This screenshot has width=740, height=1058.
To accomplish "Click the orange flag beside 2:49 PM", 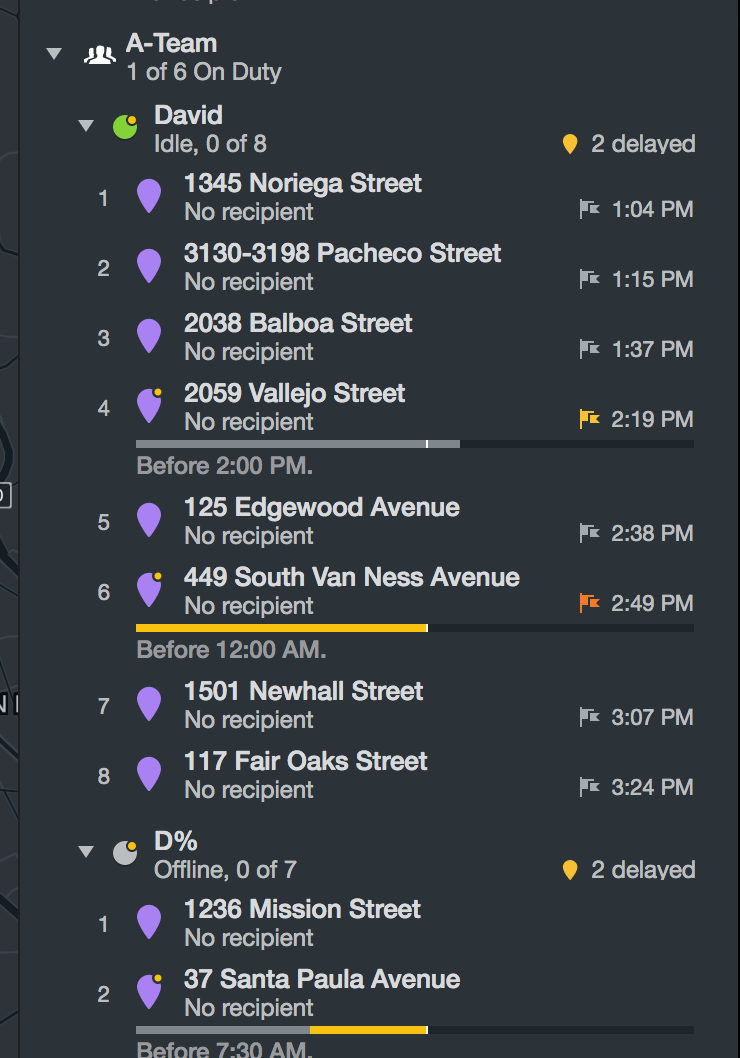I will [590, 603].
